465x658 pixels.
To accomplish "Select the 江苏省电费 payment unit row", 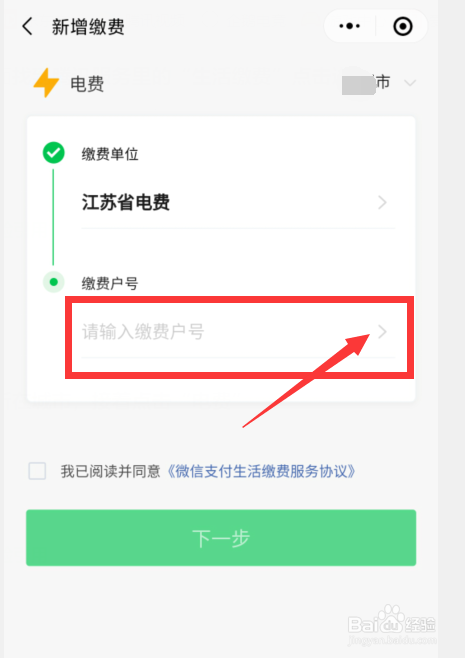I will [238, 202].
